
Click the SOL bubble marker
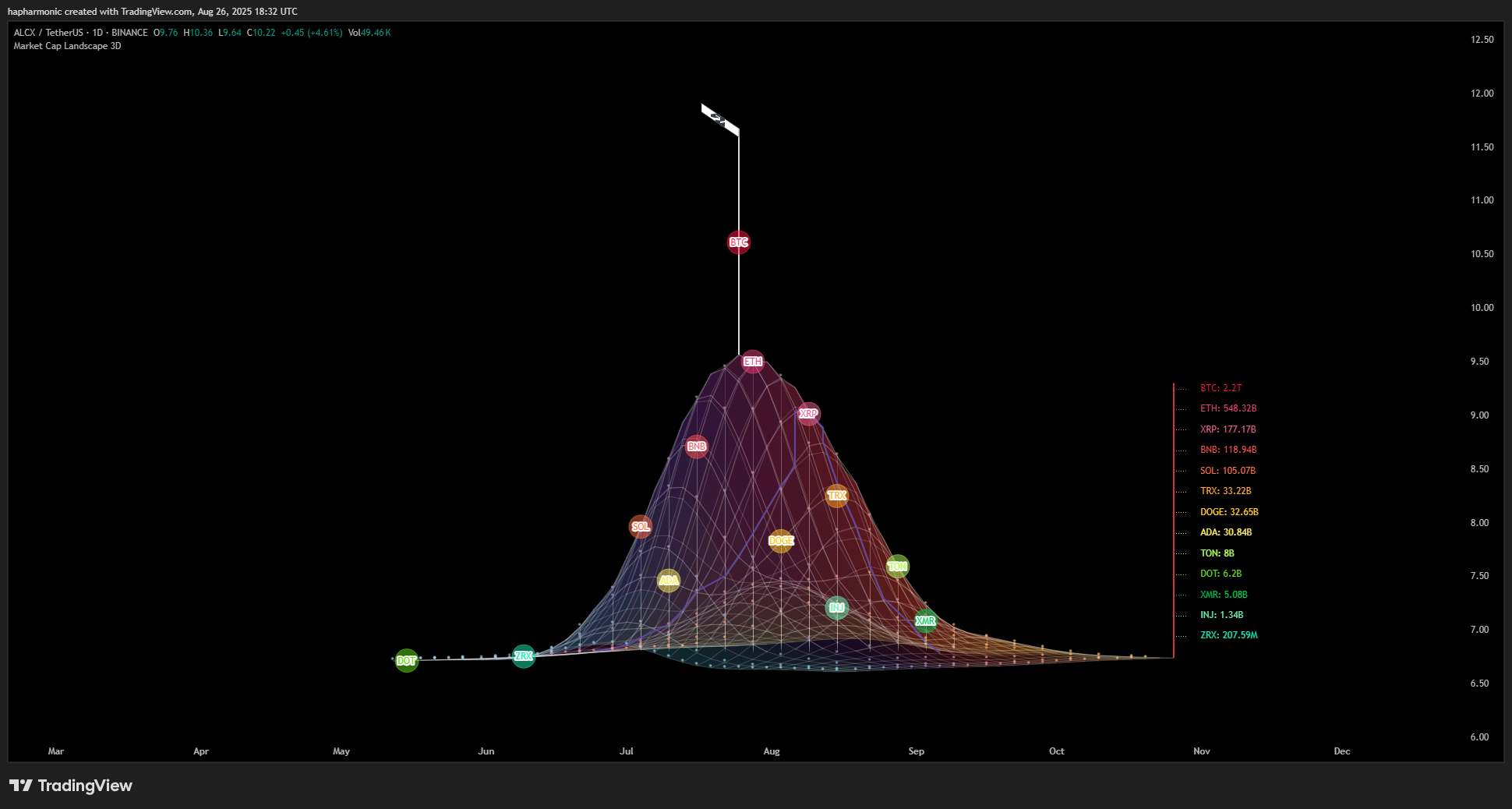pyautogui.click(x=641, y=527)
